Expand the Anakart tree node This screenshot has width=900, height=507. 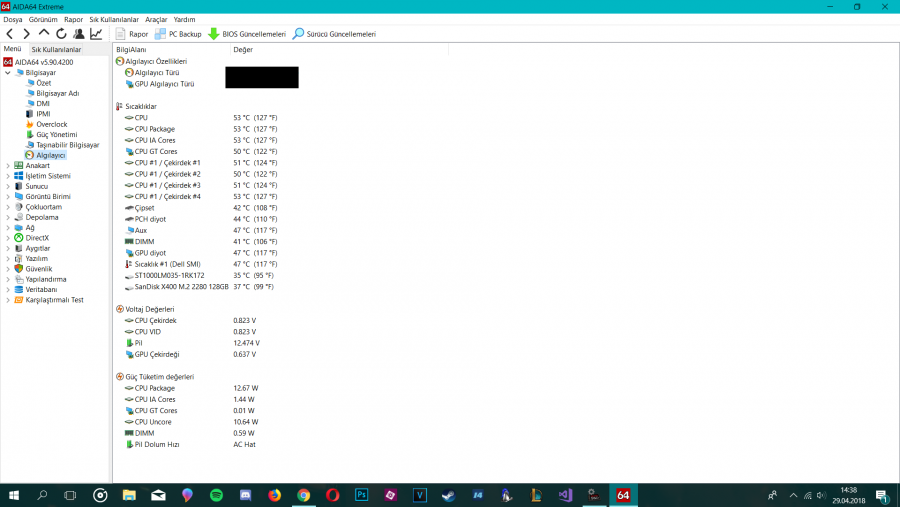click(7, 166)
